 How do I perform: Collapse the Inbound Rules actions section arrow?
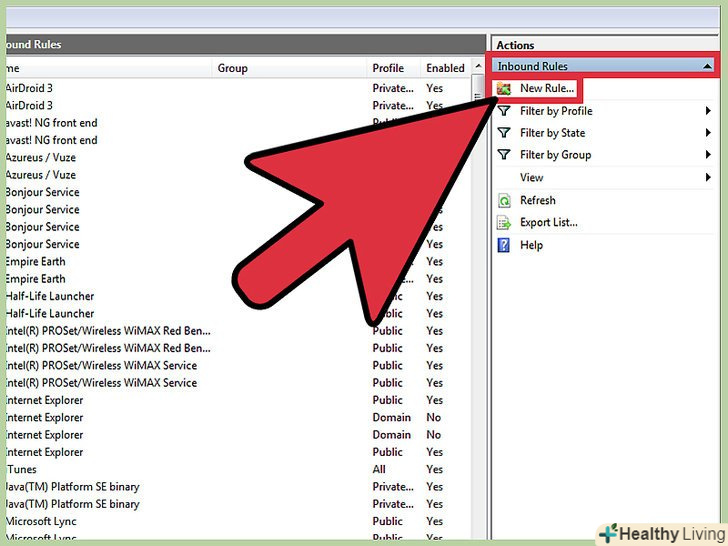[x=707, y=66]
